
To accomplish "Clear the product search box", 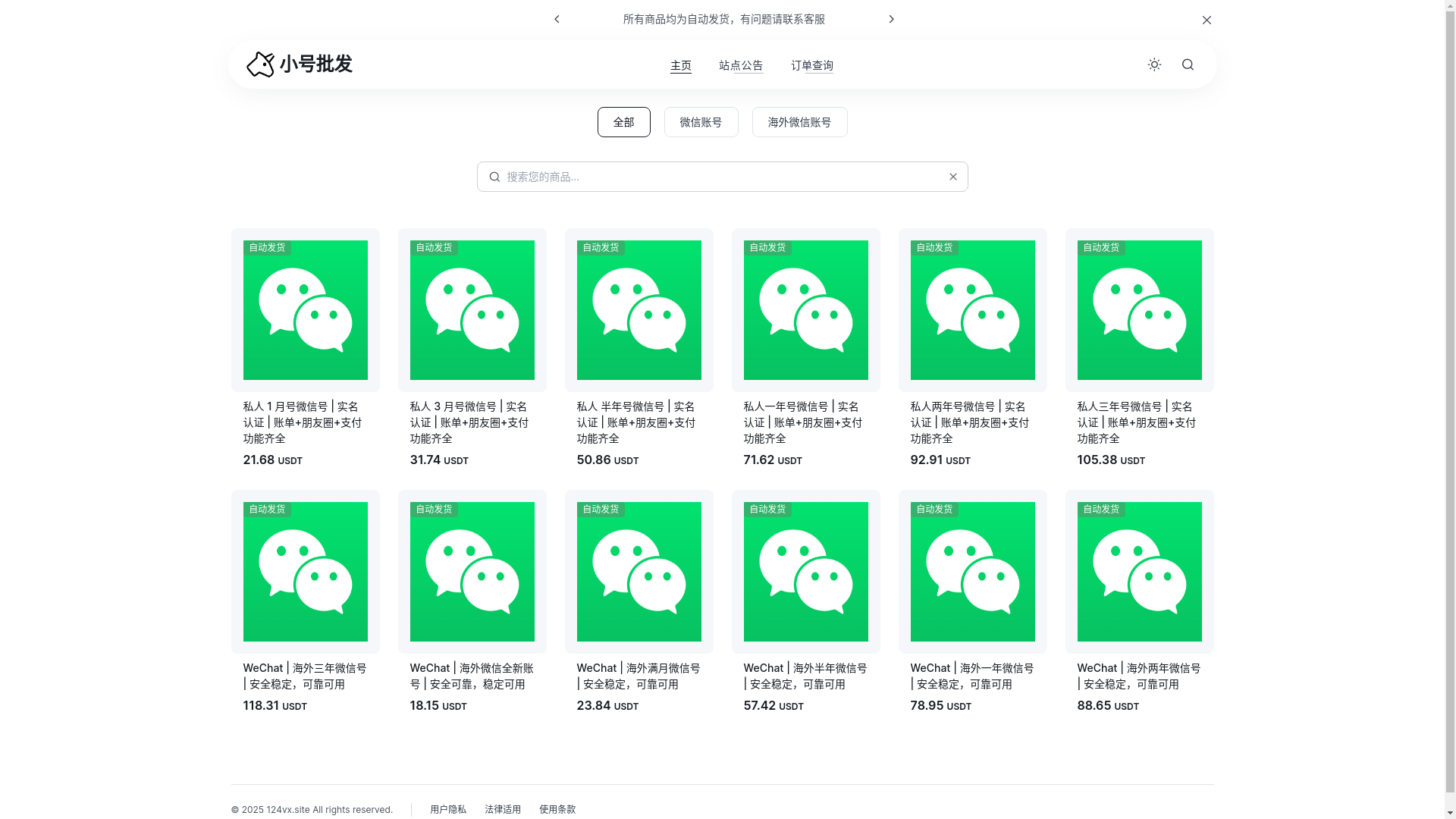I will [953, 177].
